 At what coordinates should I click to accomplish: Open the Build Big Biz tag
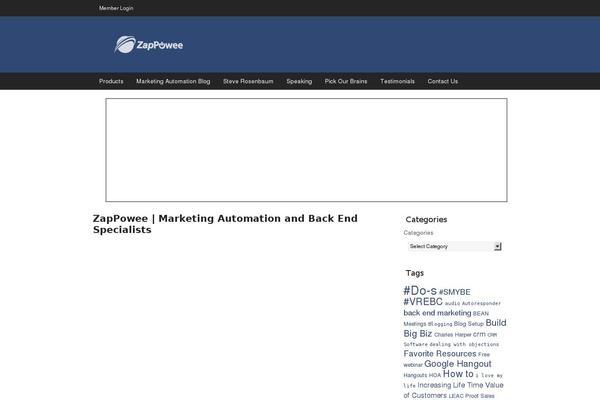[455, 328]
